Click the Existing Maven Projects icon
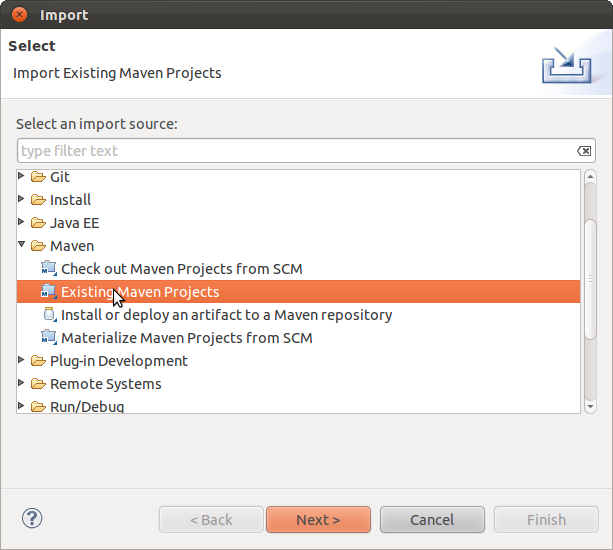613x550 pixels. [49, 292]
